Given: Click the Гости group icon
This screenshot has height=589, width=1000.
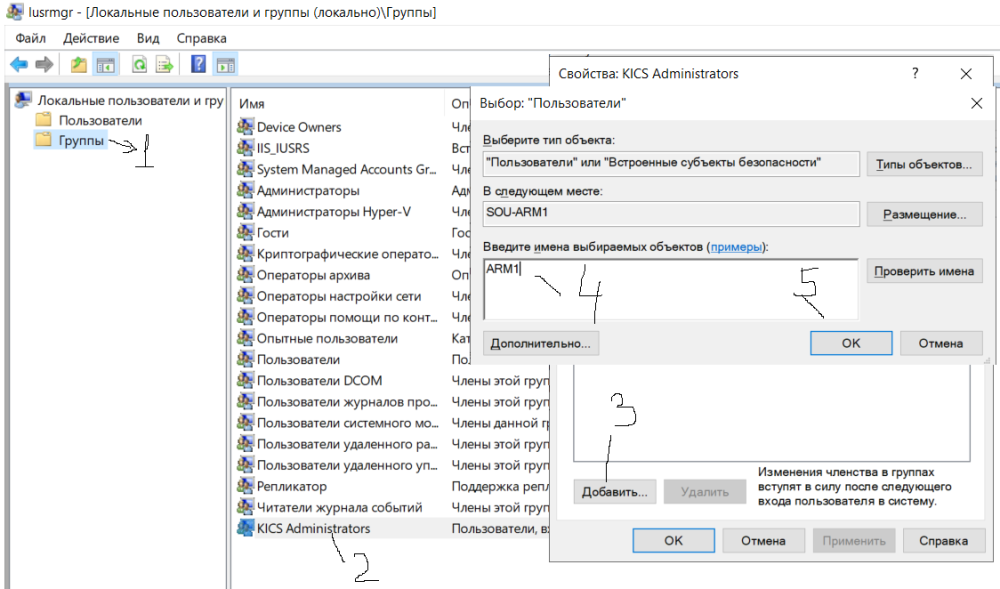Looking at the screenshot, I should [x=246, y=232].
